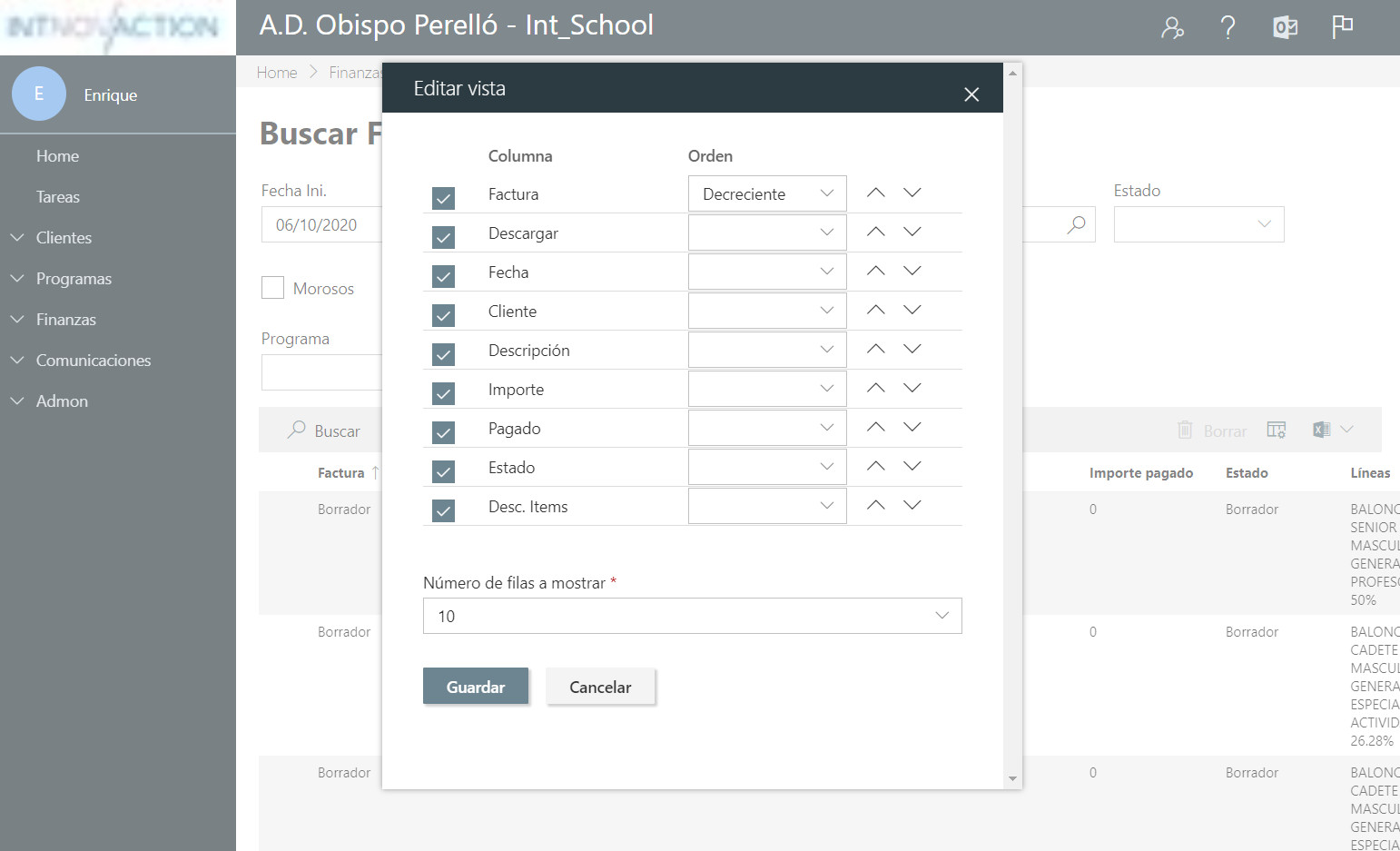Tick the Morosos checkbox
This screenshot has height=851, width=1400.
pos(272,288)
